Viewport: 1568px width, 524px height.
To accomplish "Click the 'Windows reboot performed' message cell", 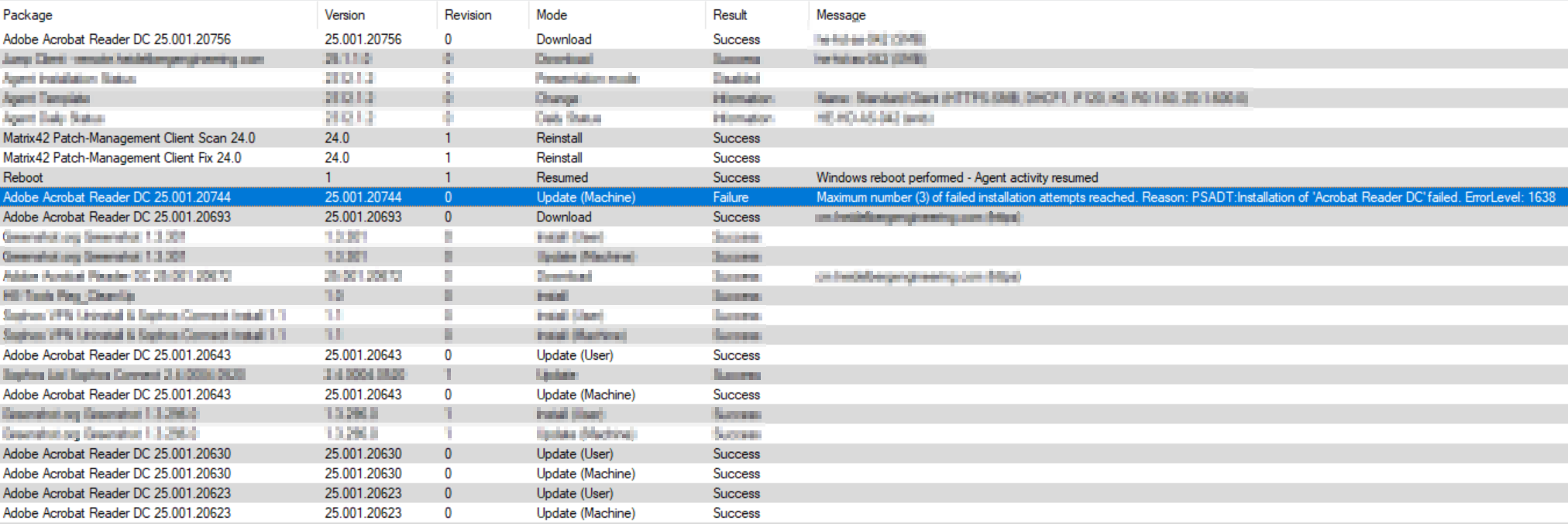I will click(957, 177).
